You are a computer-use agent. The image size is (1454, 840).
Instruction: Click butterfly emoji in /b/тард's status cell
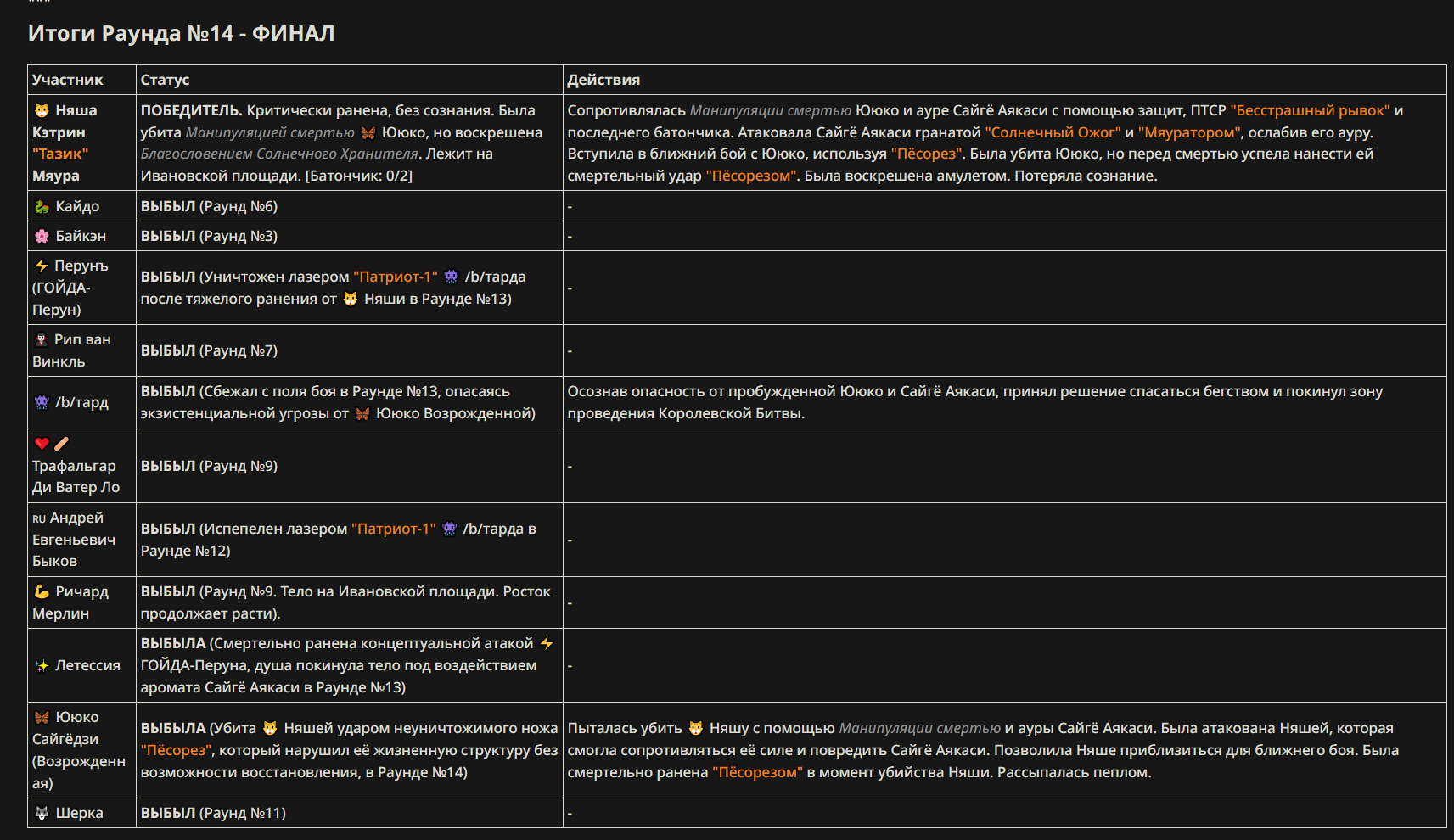[362, 413]
